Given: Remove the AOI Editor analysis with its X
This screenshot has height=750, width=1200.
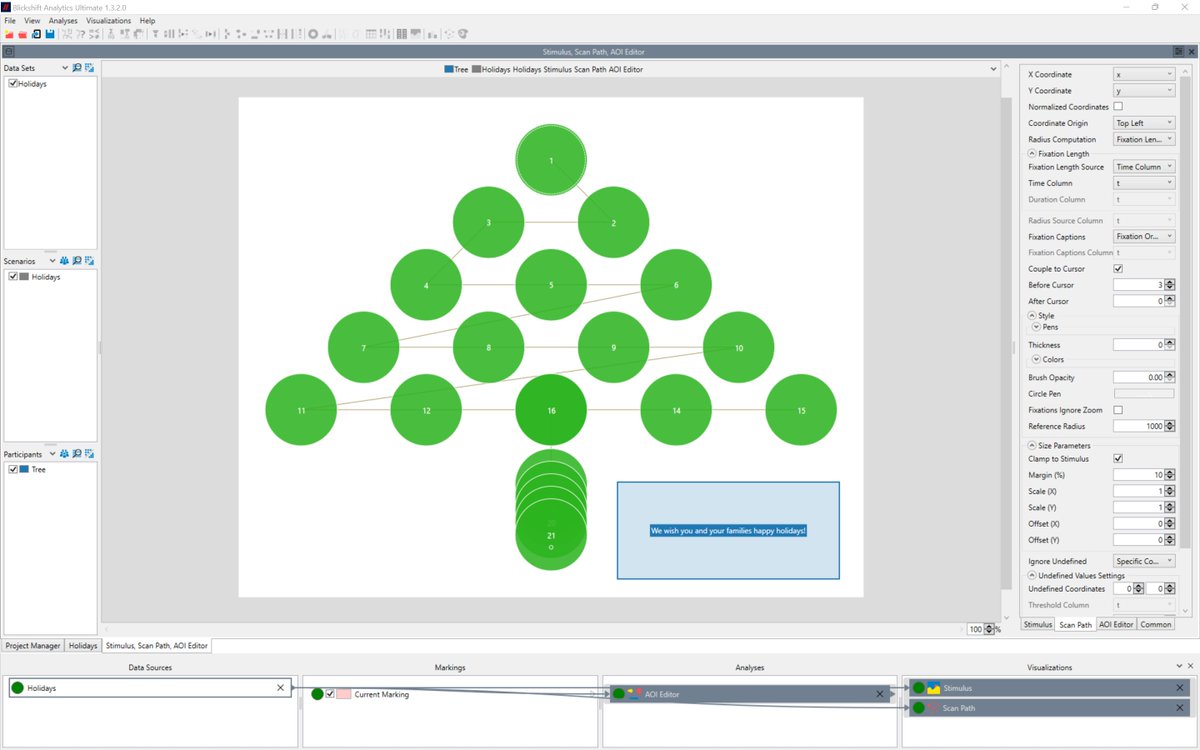Looking at the screenshot, I should coord(880,694).
